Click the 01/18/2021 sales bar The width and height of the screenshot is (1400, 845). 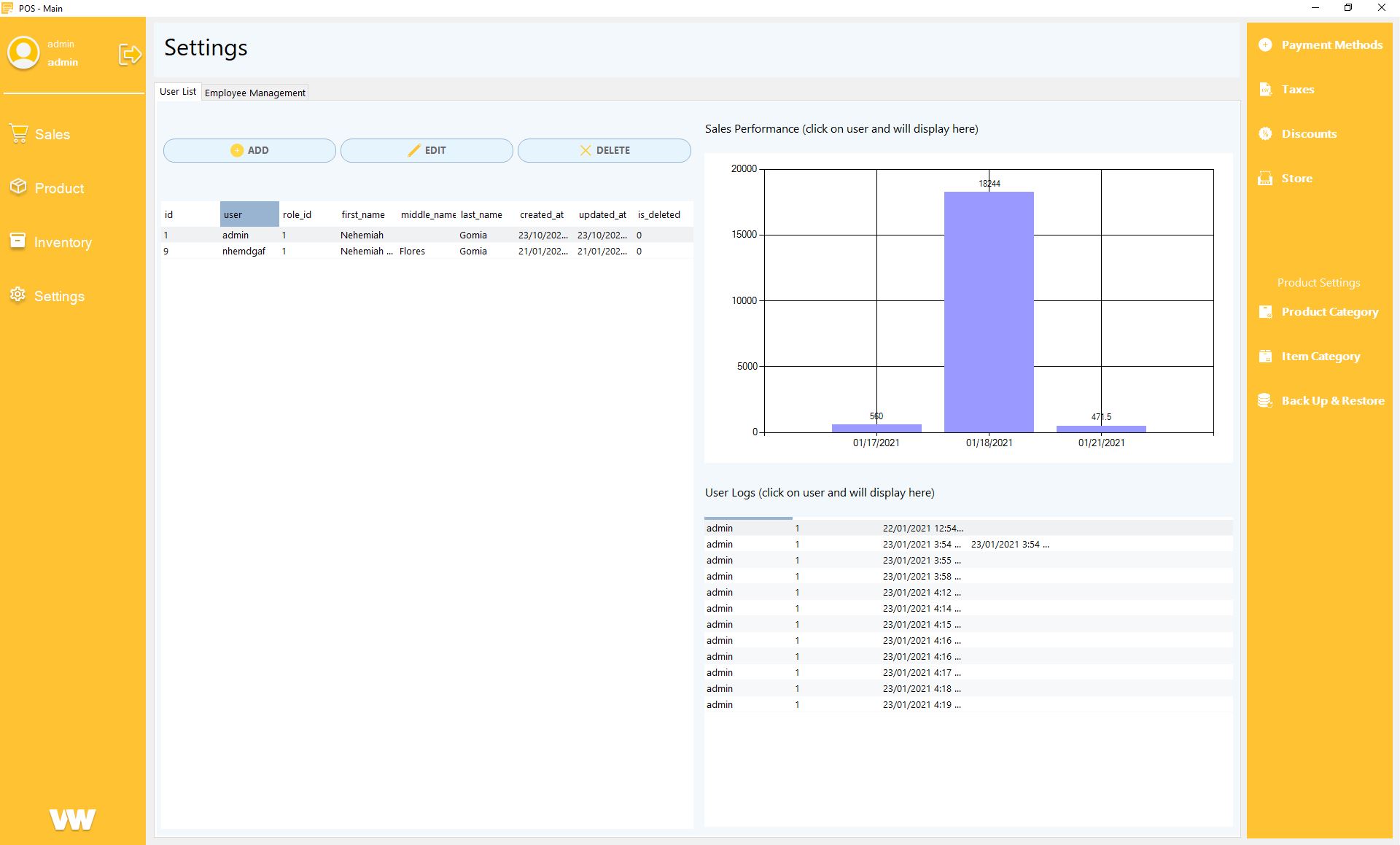[988, 312]
